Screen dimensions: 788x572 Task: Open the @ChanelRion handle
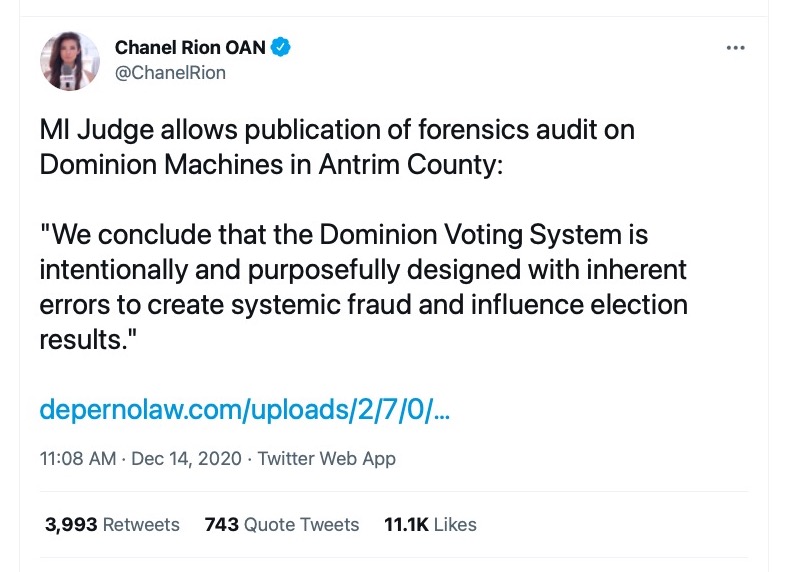(170, 73)
